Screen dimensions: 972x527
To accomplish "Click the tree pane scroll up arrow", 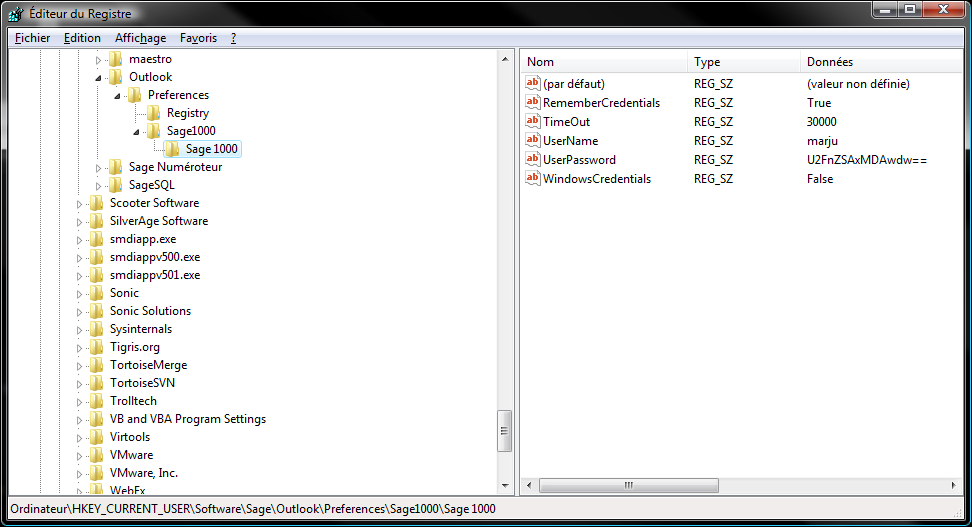I will pyautogui.click(x=505, y=59).
